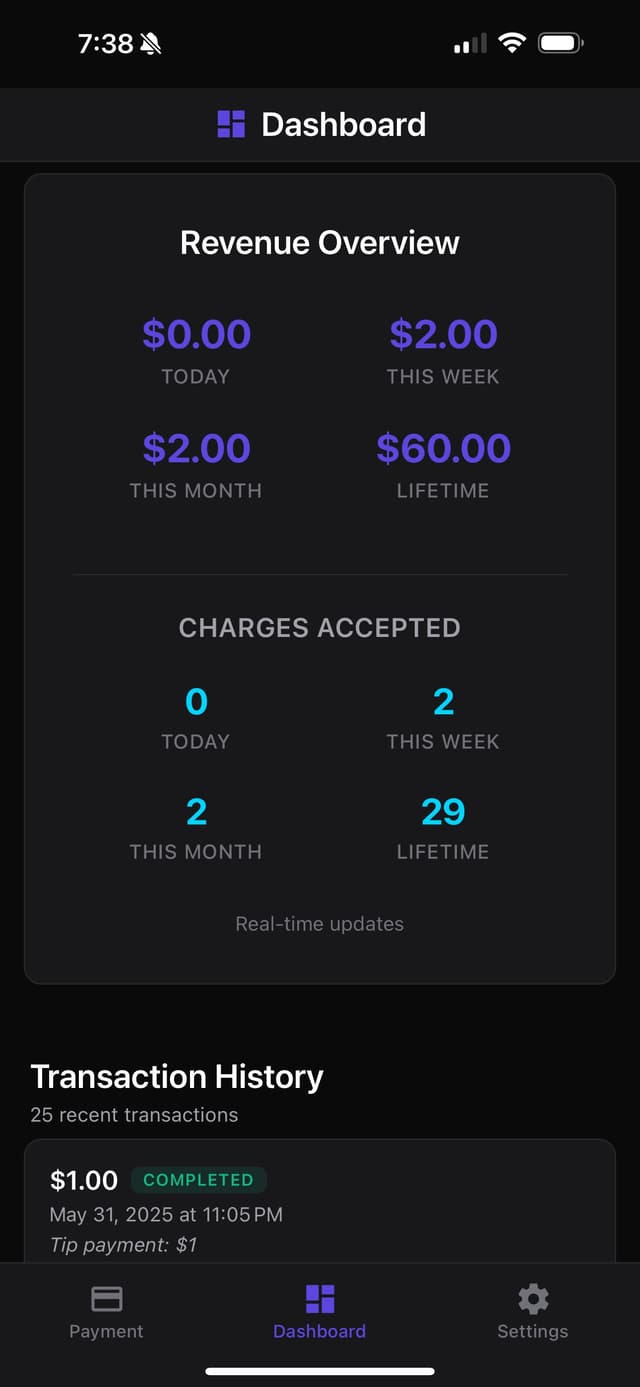Tap the LIFETIME revenue value of $60.00

pos(443,448)
